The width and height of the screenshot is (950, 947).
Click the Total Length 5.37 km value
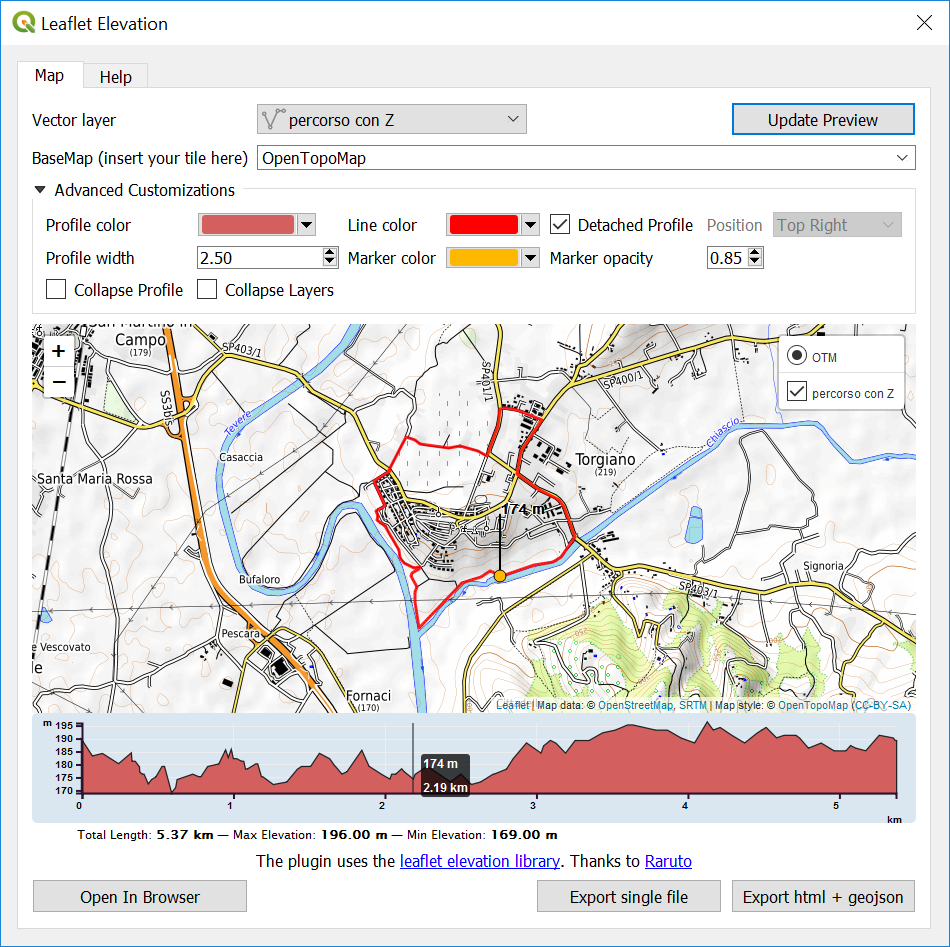[185, 835]
